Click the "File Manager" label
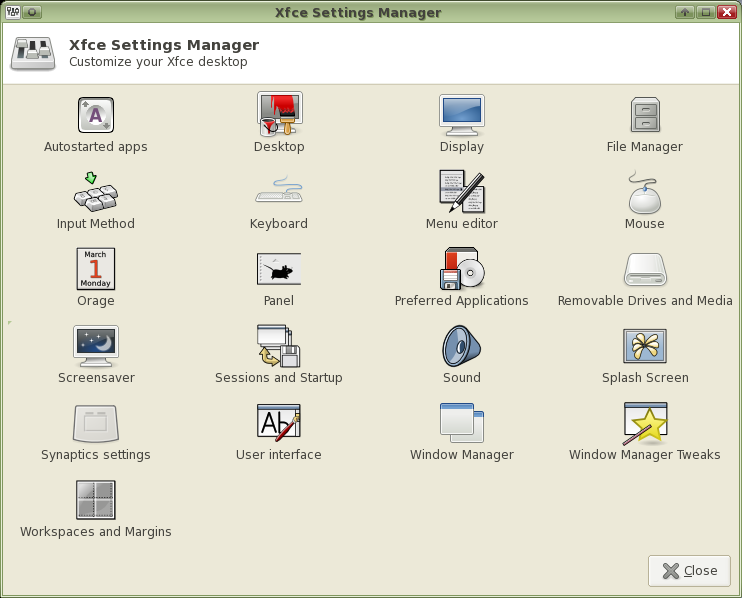This screenshot has height=598, width=742. [645, 147]
